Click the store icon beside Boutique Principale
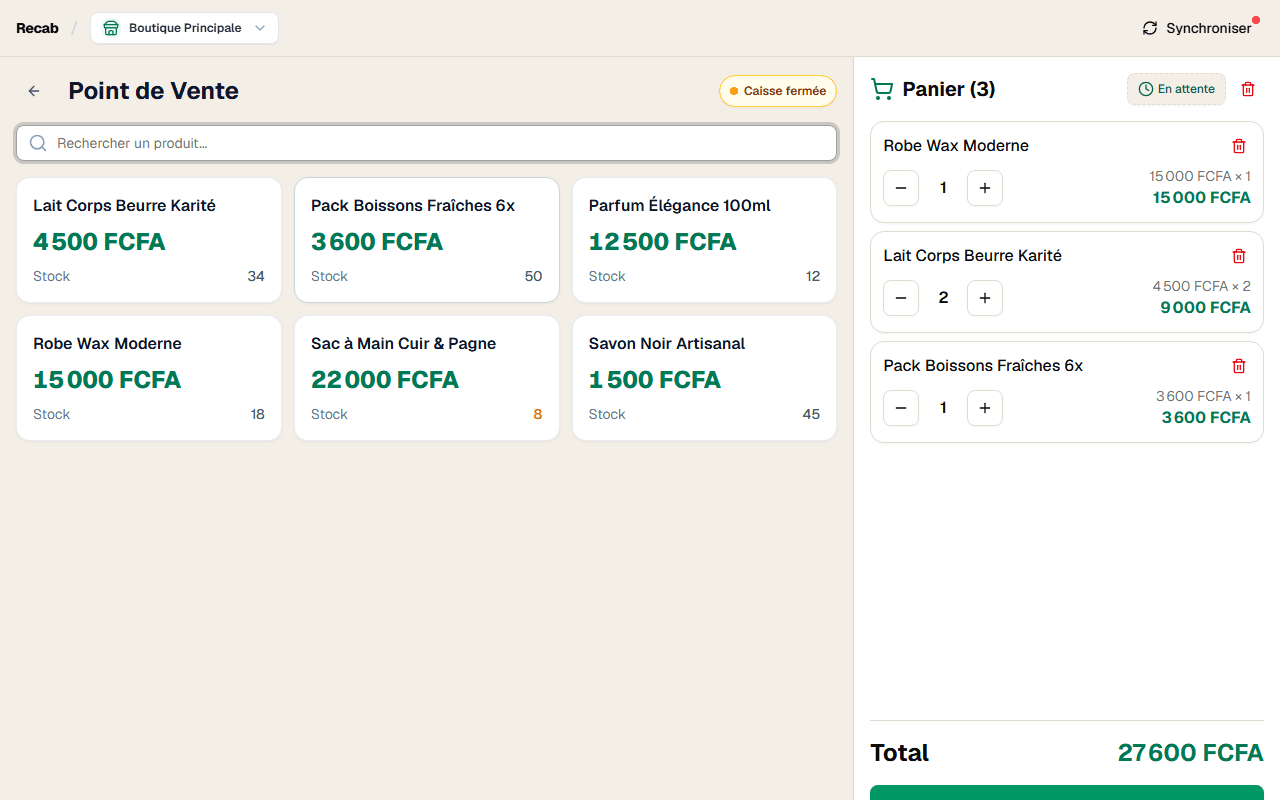Viewport: 1280px width, 800px height. tap(111, 28)
